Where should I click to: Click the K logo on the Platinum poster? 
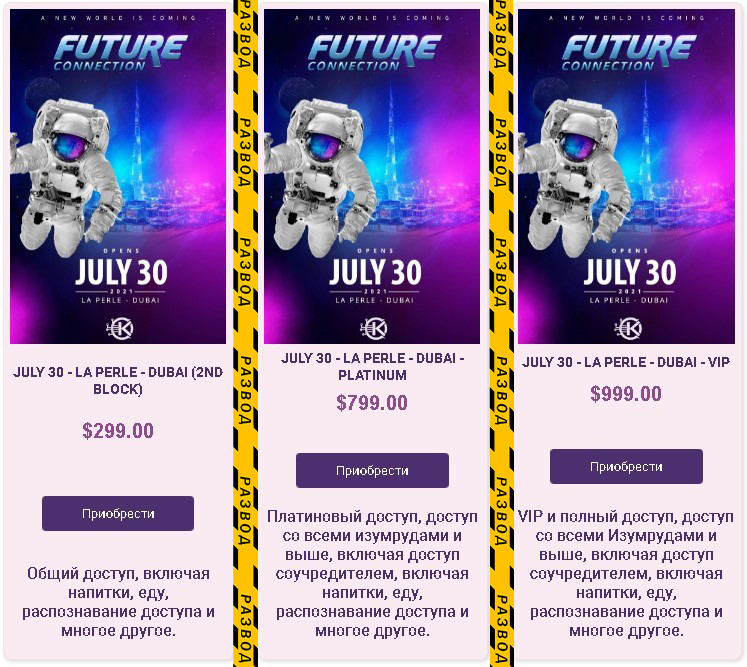coord(374,328)
